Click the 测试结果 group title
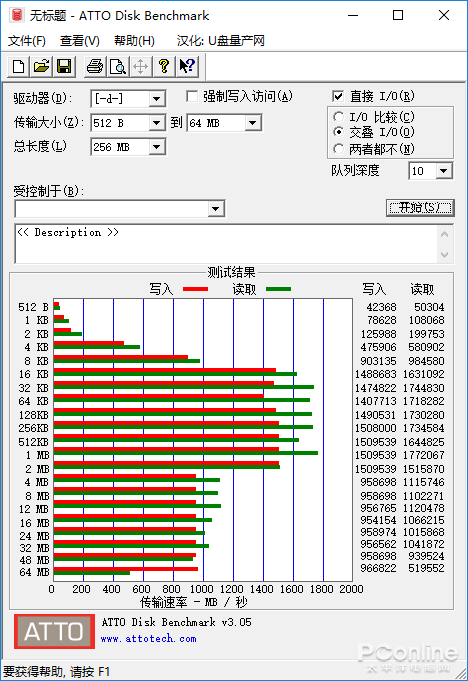This screenshot has width=468, height=681. [231, 273]
